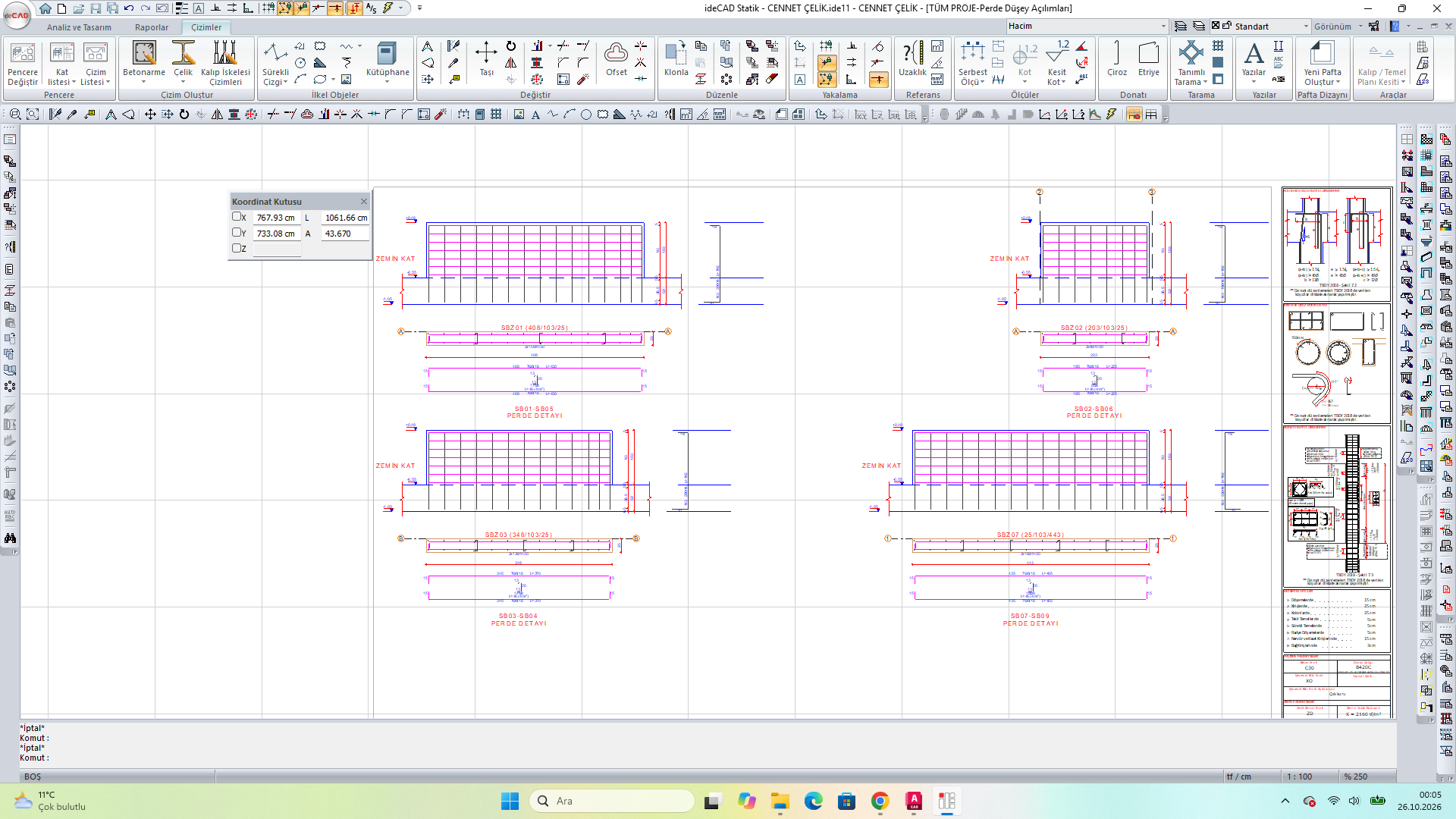Open the Kütüphane library
Viewport: 1456px width, 819px height.
(388, 61)
